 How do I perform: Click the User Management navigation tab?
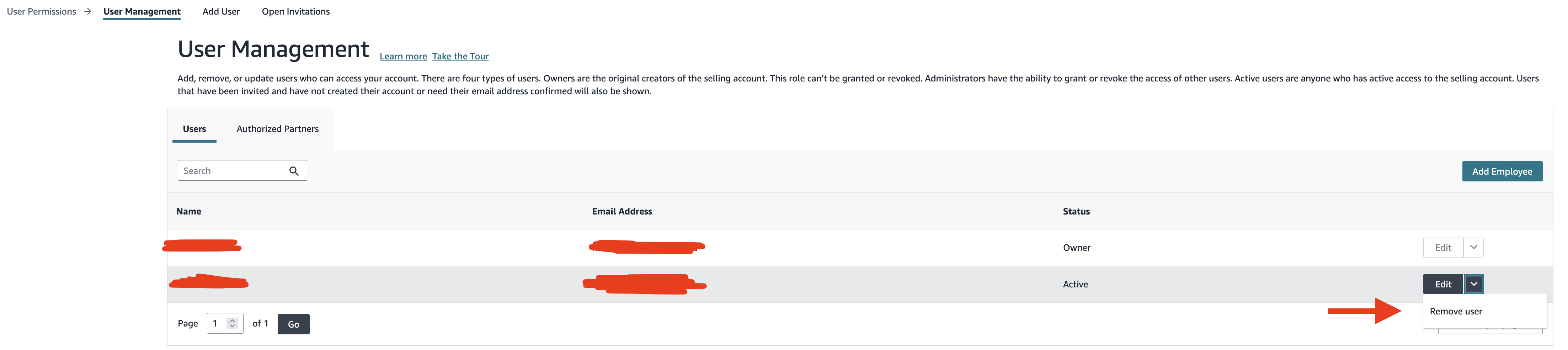tap(142, 12)
